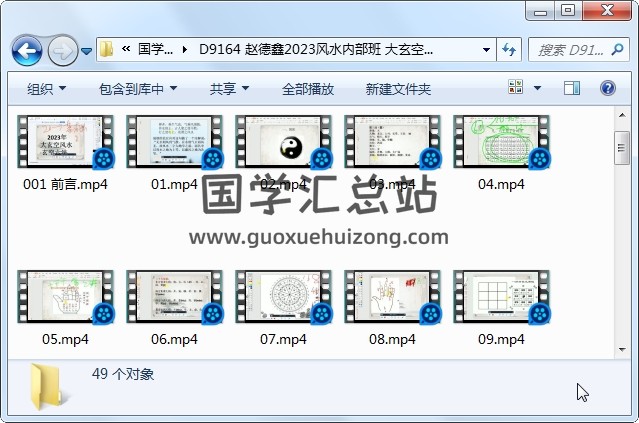Click the 49 个对象 status text
The image size is (639, 423).
123,374
